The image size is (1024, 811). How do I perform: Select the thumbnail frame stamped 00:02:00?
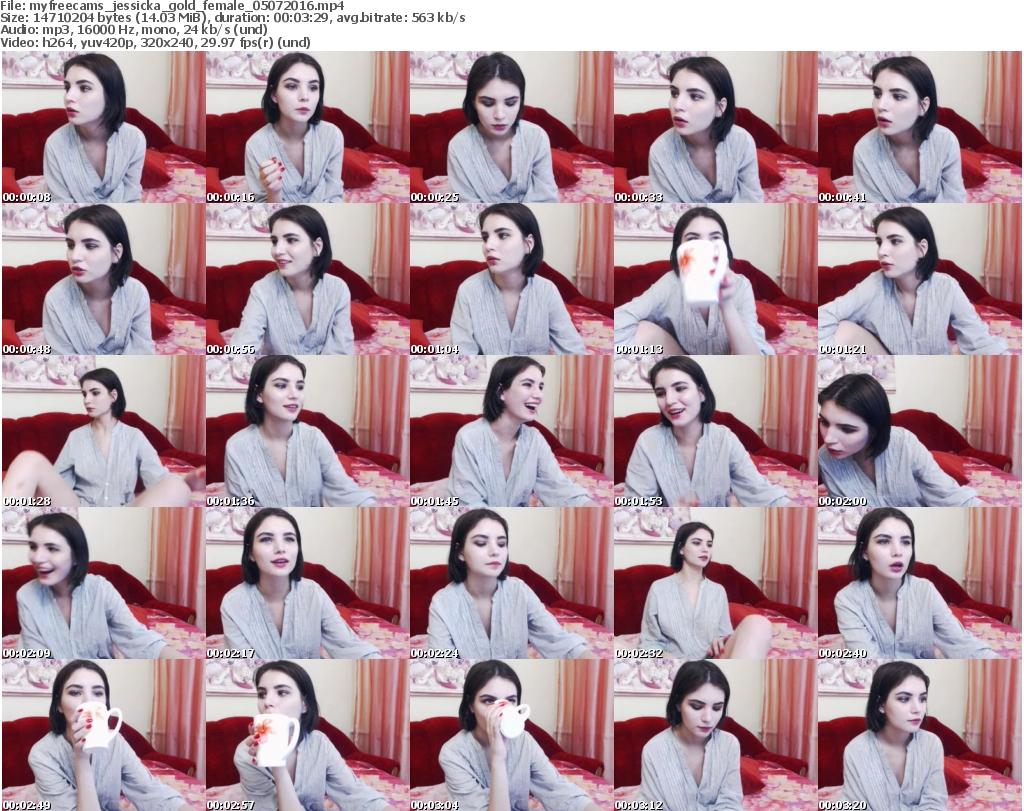(x=920, y=431)
